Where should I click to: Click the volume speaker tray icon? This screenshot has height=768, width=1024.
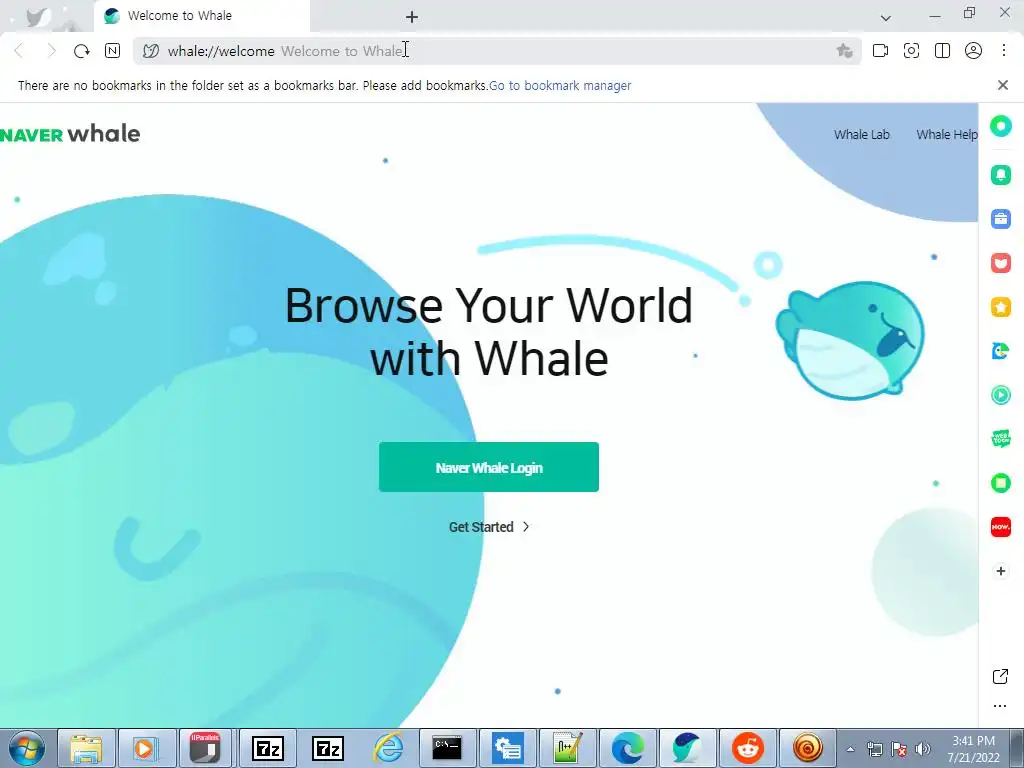[x=923, y=749]
